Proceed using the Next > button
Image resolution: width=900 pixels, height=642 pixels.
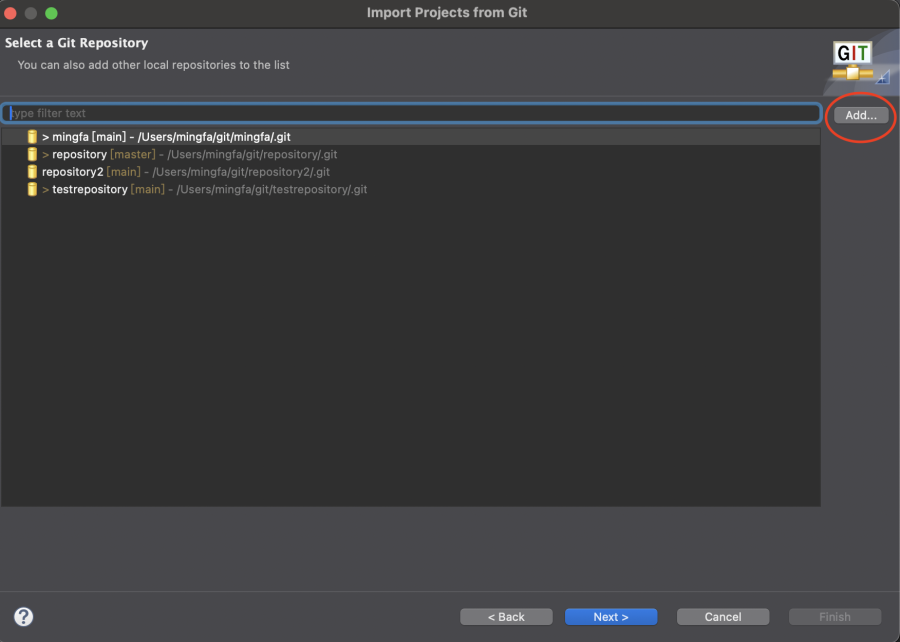click(611, 617)
